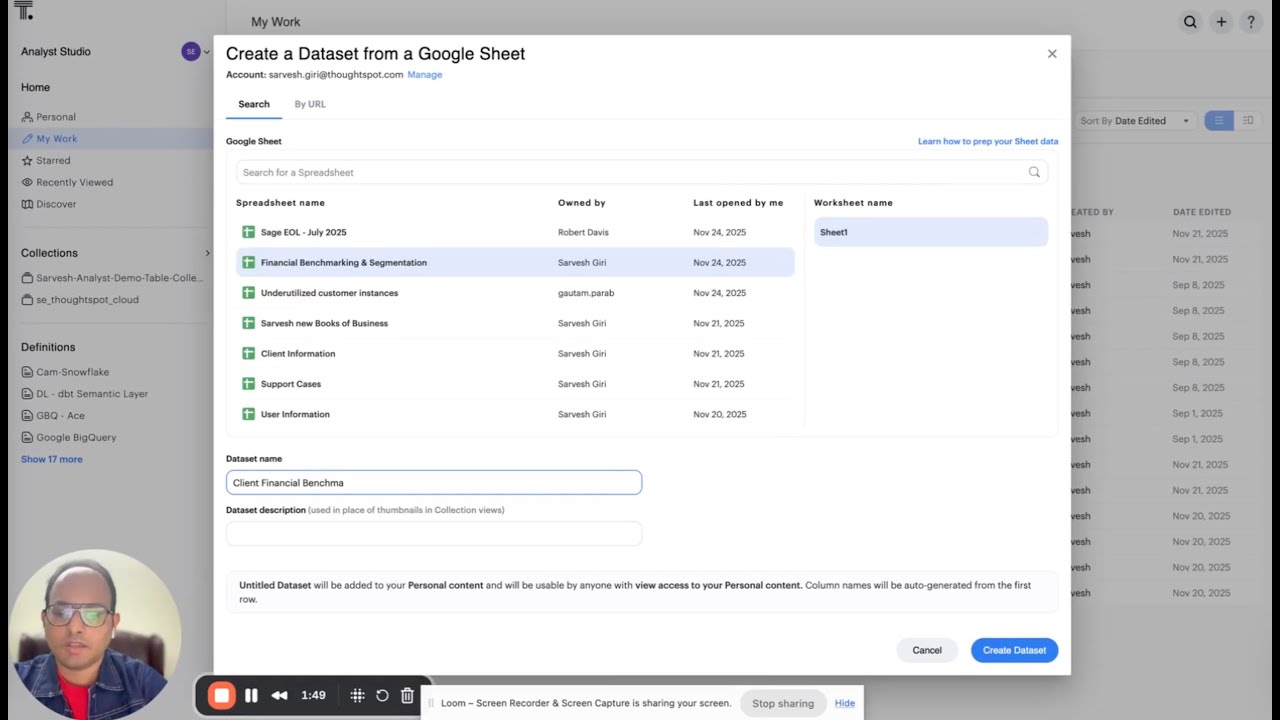Click the ThoughtSpot logo icon
This screenshot has width=1280, height=720.
[x=24, y=11]
